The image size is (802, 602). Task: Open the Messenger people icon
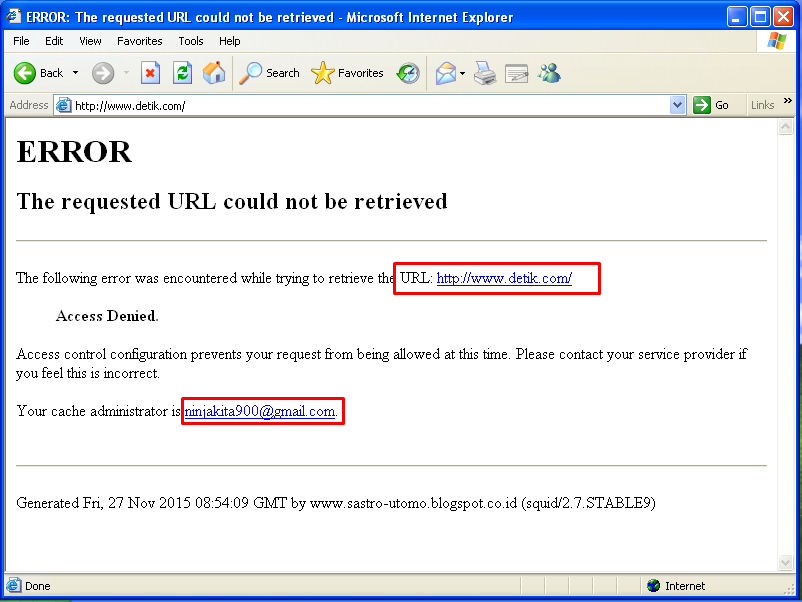[x=549, y=73]
